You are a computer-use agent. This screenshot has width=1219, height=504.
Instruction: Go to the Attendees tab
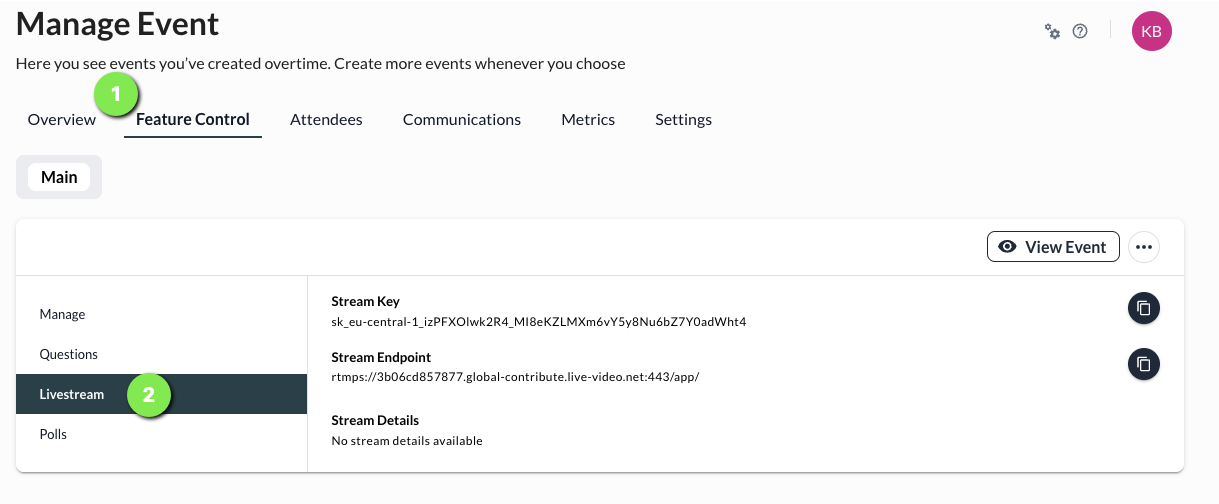326,120
